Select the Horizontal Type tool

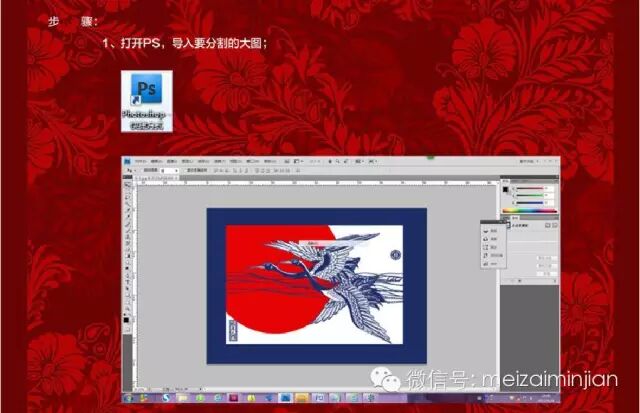(x=127, y=282)
